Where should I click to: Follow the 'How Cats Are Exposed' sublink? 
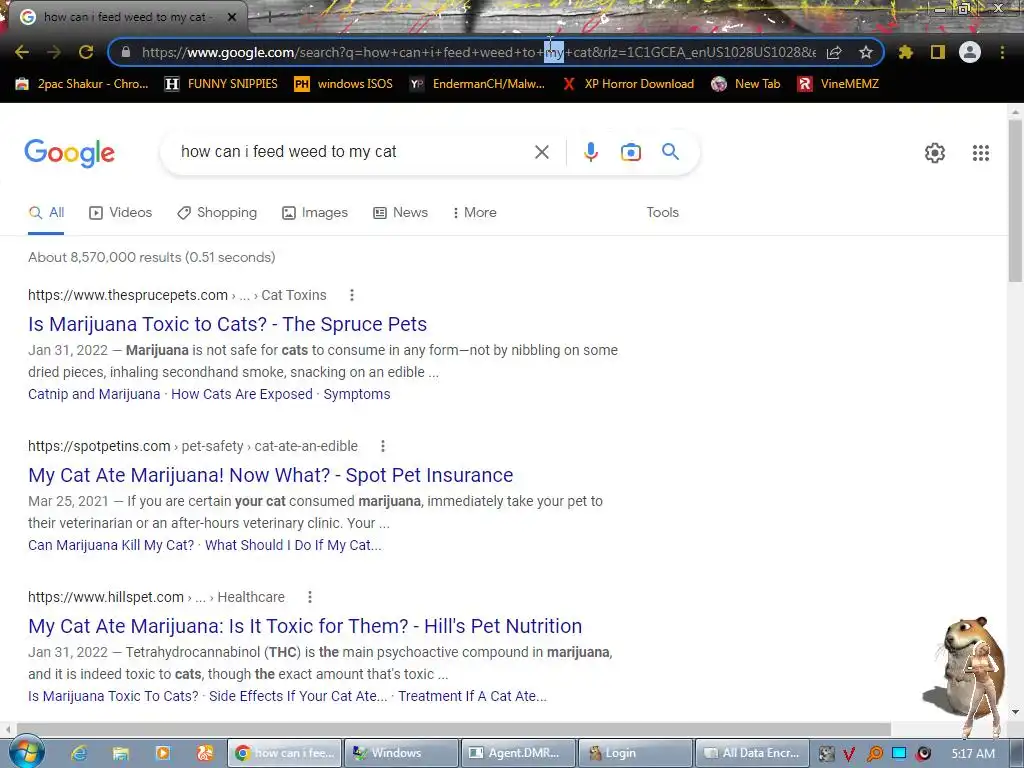(x=242, y=394)
